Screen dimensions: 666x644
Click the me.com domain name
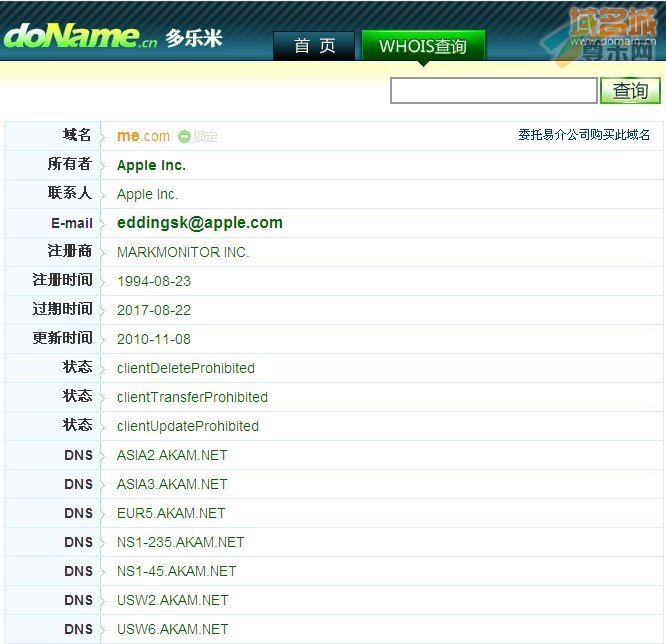pyautogui.click(x=143, y=136)
